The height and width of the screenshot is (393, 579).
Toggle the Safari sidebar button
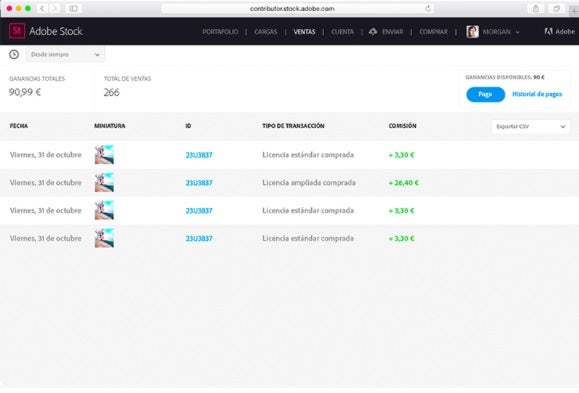click(x=73, y=8)
